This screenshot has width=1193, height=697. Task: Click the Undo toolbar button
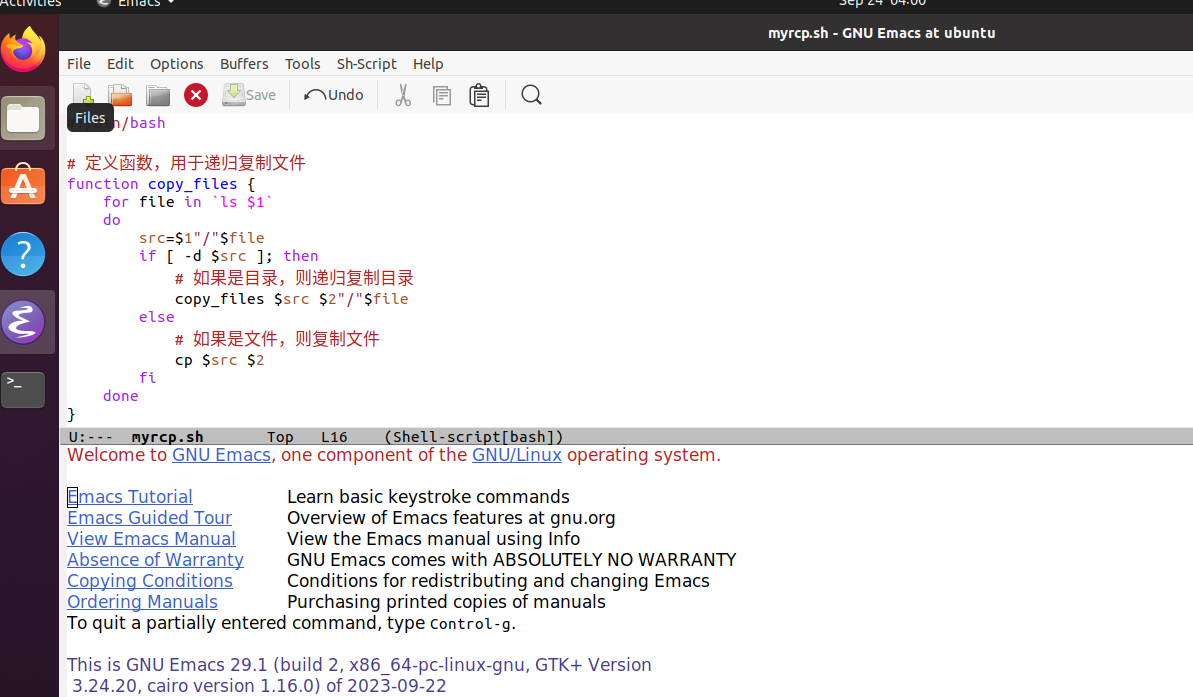333,95
